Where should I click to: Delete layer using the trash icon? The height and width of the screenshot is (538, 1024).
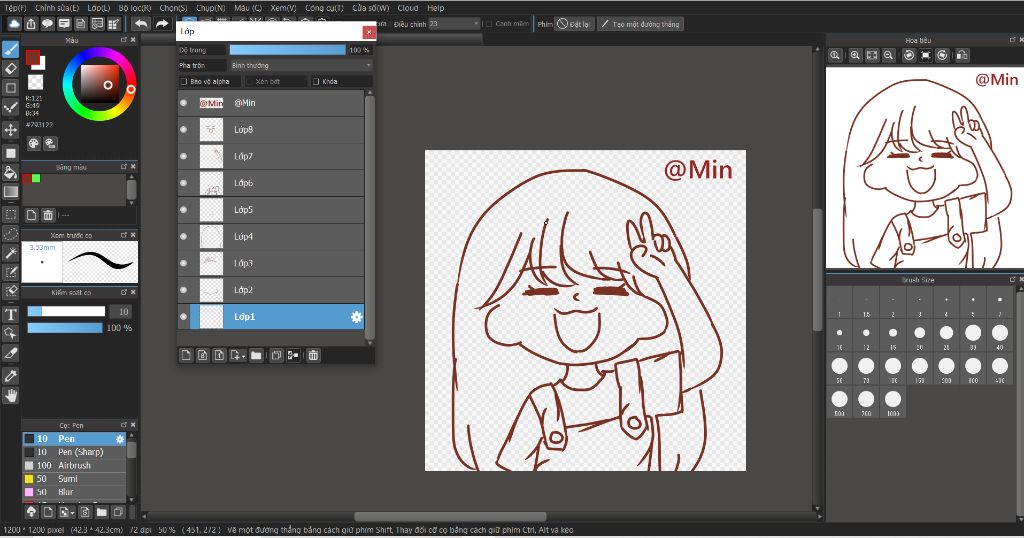coord(313,355)
